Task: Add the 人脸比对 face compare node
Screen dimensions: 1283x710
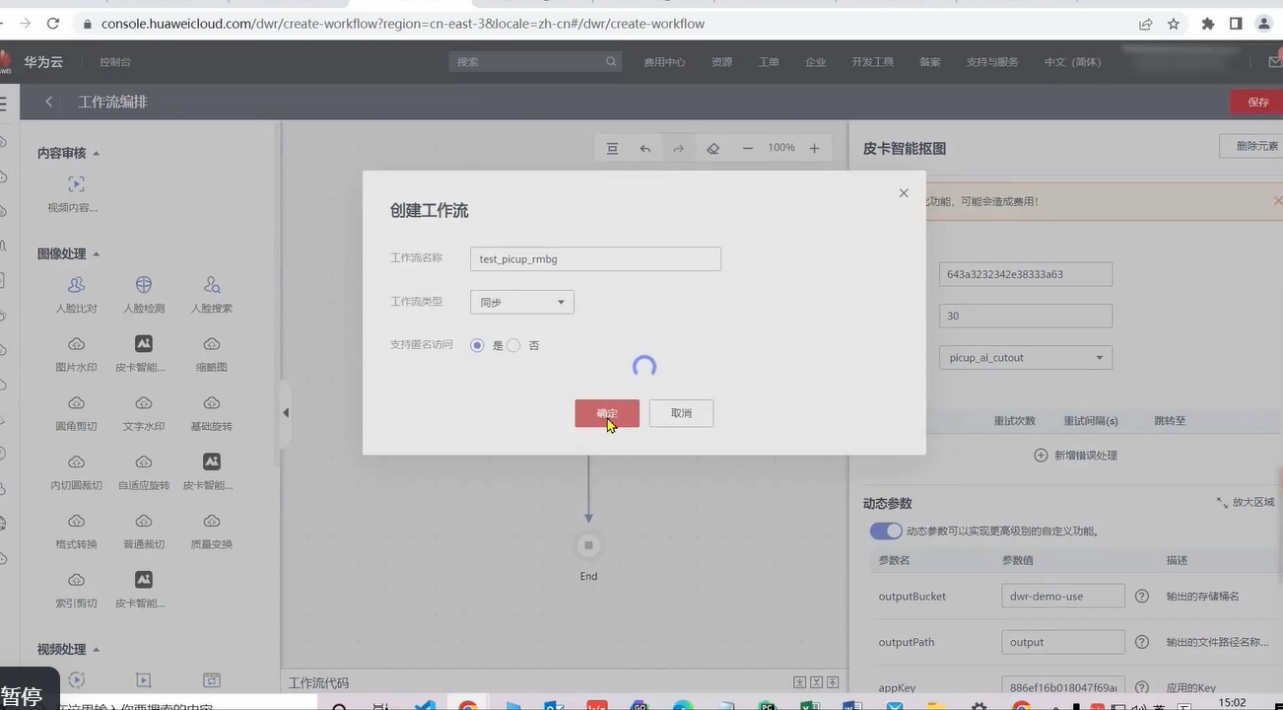Action: coord(76,295)
